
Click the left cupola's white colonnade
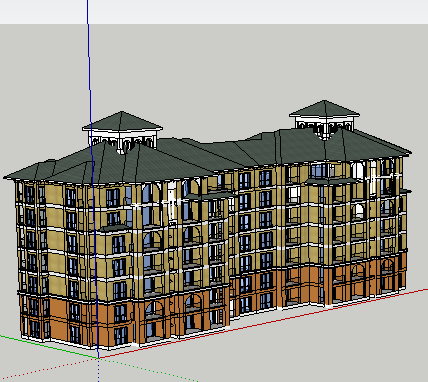(x=123, y=141)
